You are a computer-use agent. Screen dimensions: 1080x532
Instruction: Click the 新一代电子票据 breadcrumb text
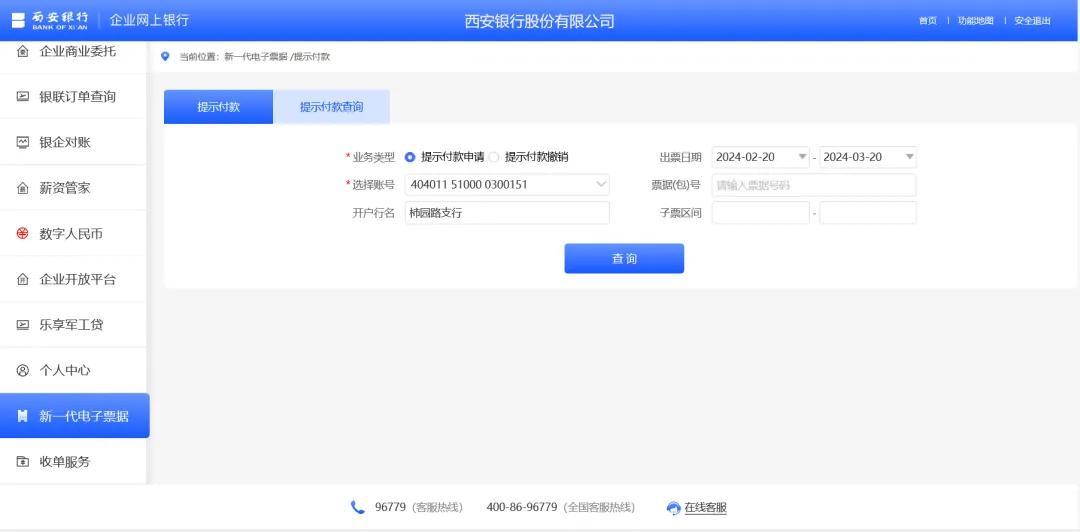pos(256,57)
